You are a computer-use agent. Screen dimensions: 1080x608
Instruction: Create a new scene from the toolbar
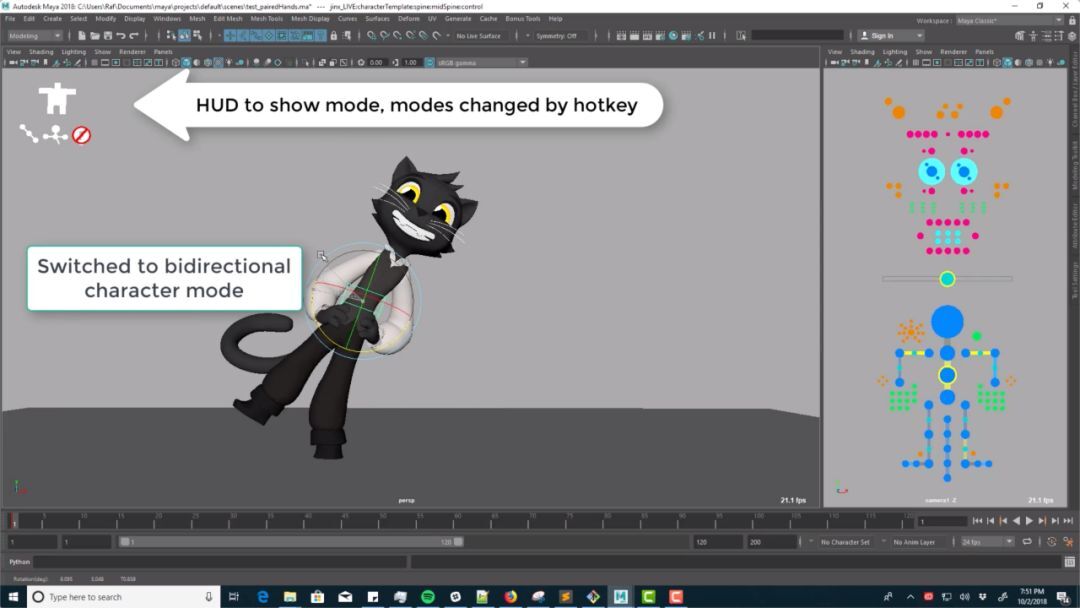81,35
